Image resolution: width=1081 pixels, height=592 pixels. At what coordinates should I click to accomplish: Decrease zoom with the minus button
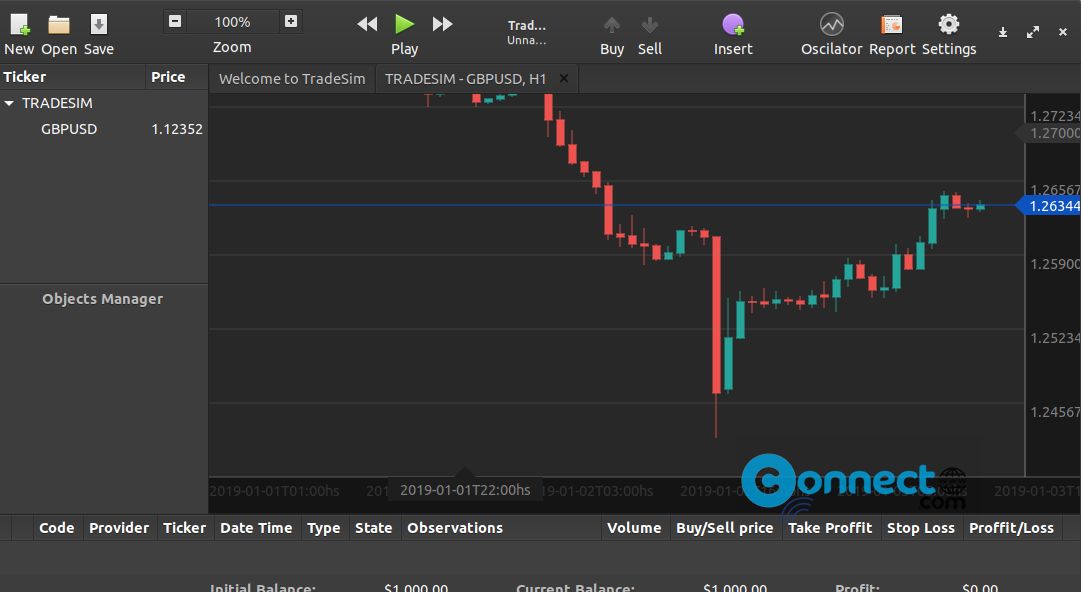click(175, 21)
